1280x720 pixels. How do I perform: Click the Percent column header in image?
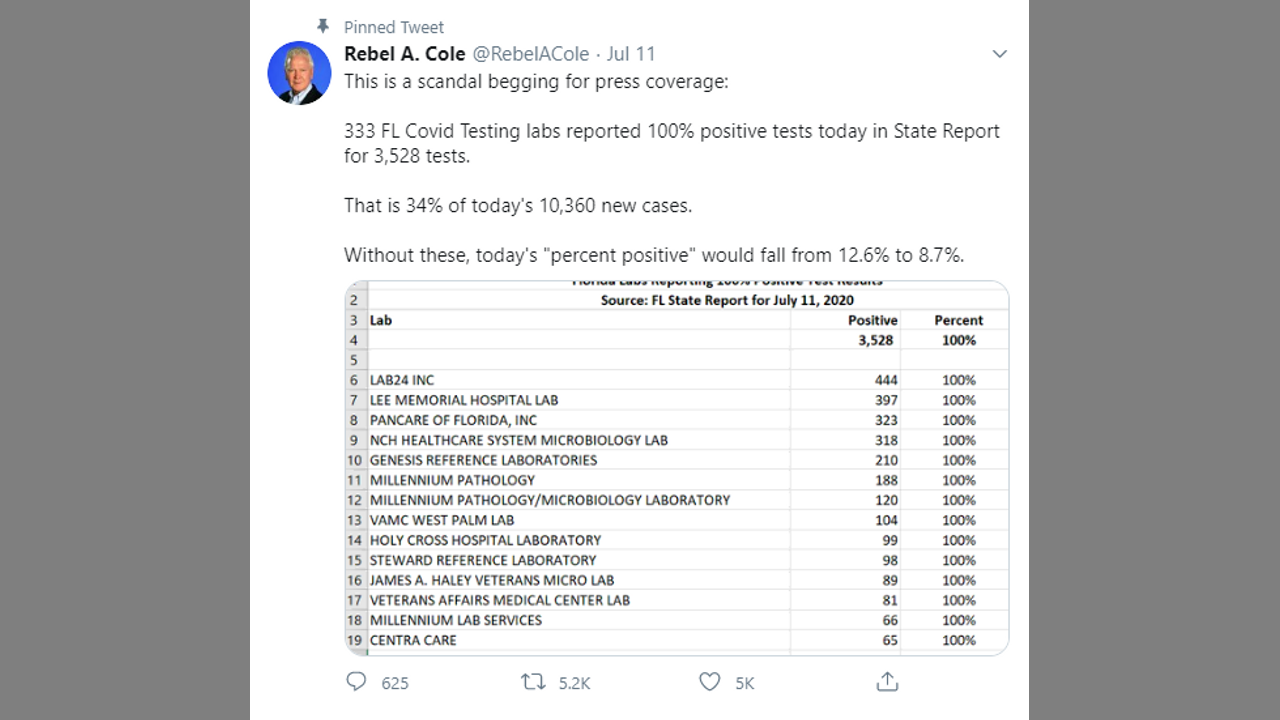click(958, 320)
